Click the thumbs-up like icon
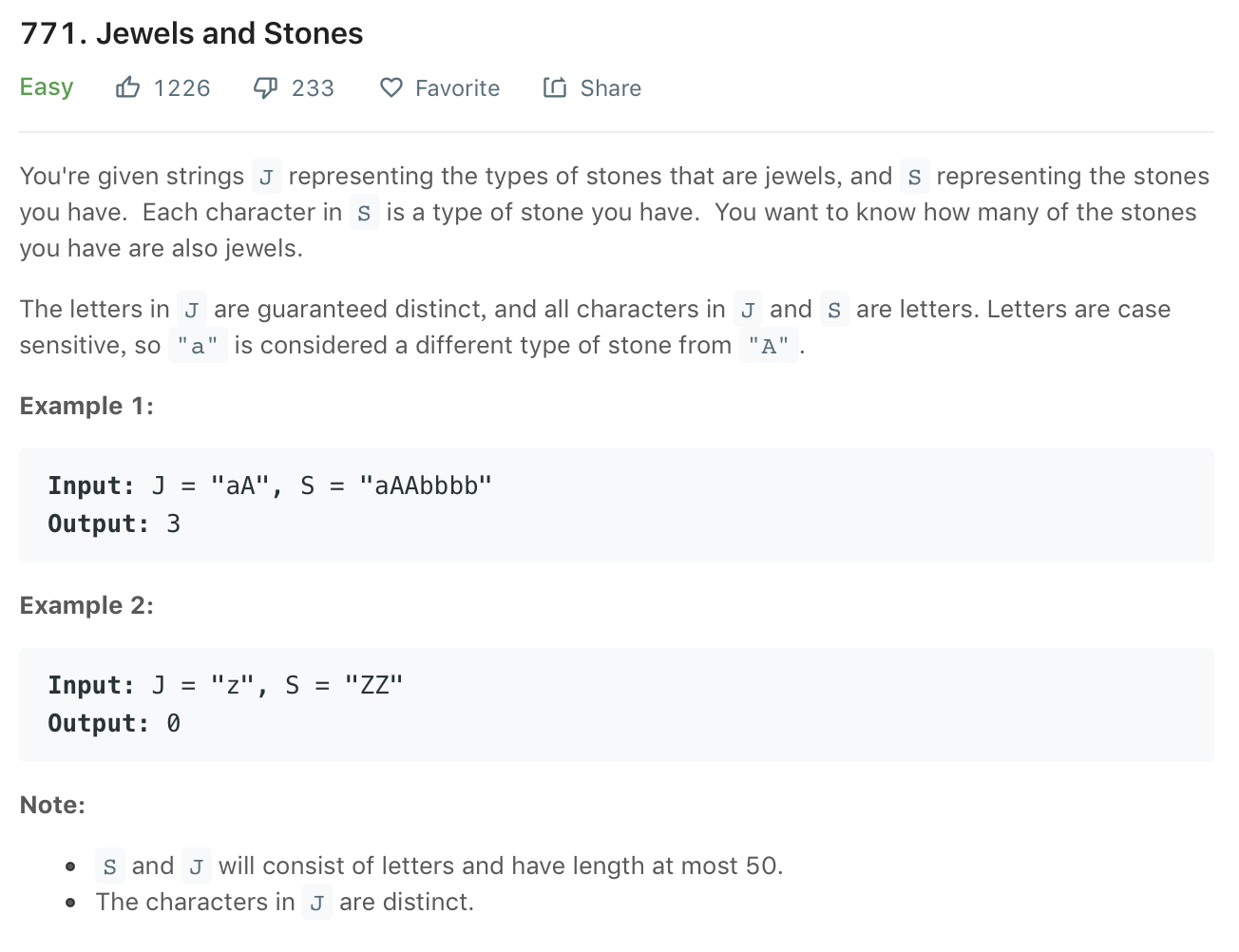 tap(127, 88)
